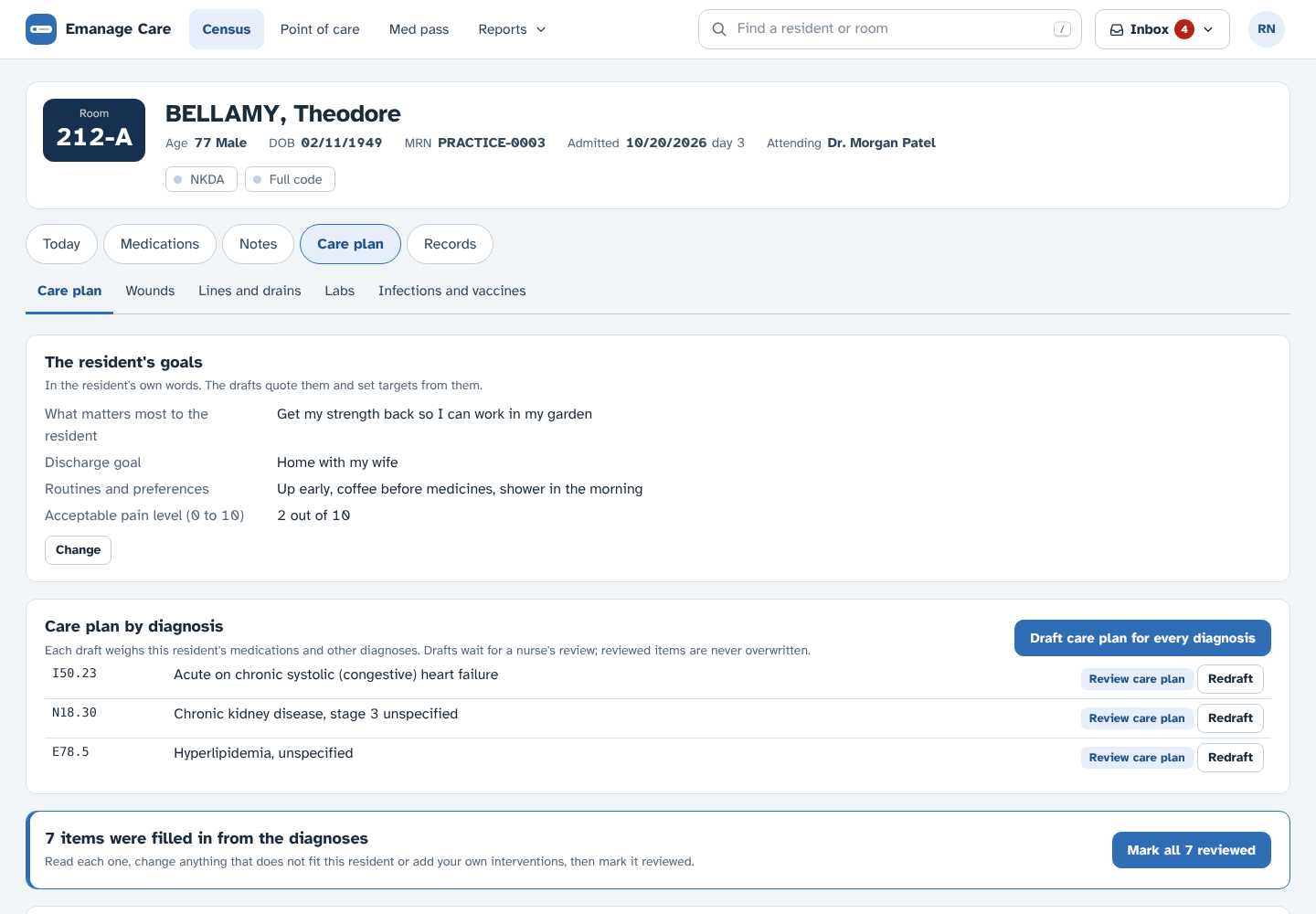Open the Wounds sub-tab

[x=150, y=292]
